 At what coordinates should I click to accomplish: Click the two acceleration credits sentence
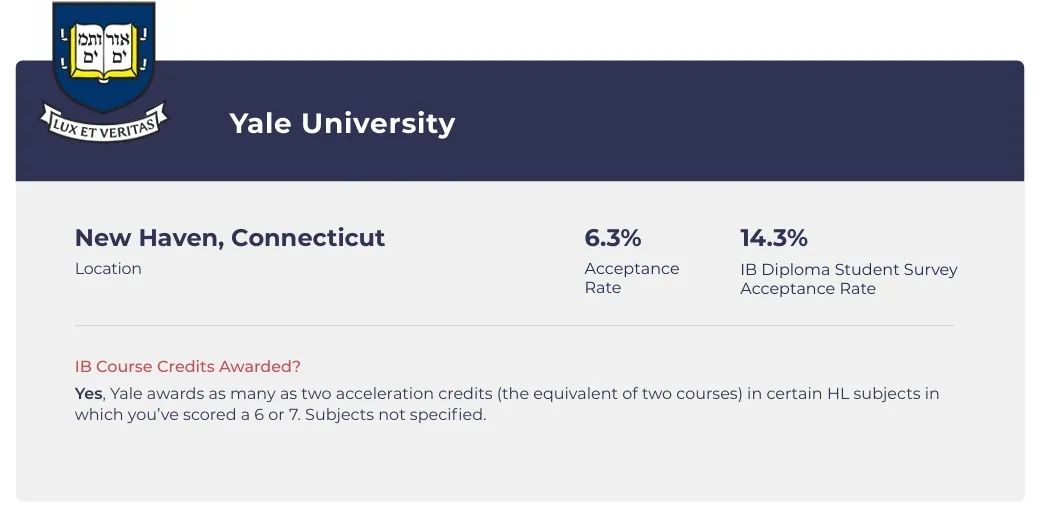506,404
